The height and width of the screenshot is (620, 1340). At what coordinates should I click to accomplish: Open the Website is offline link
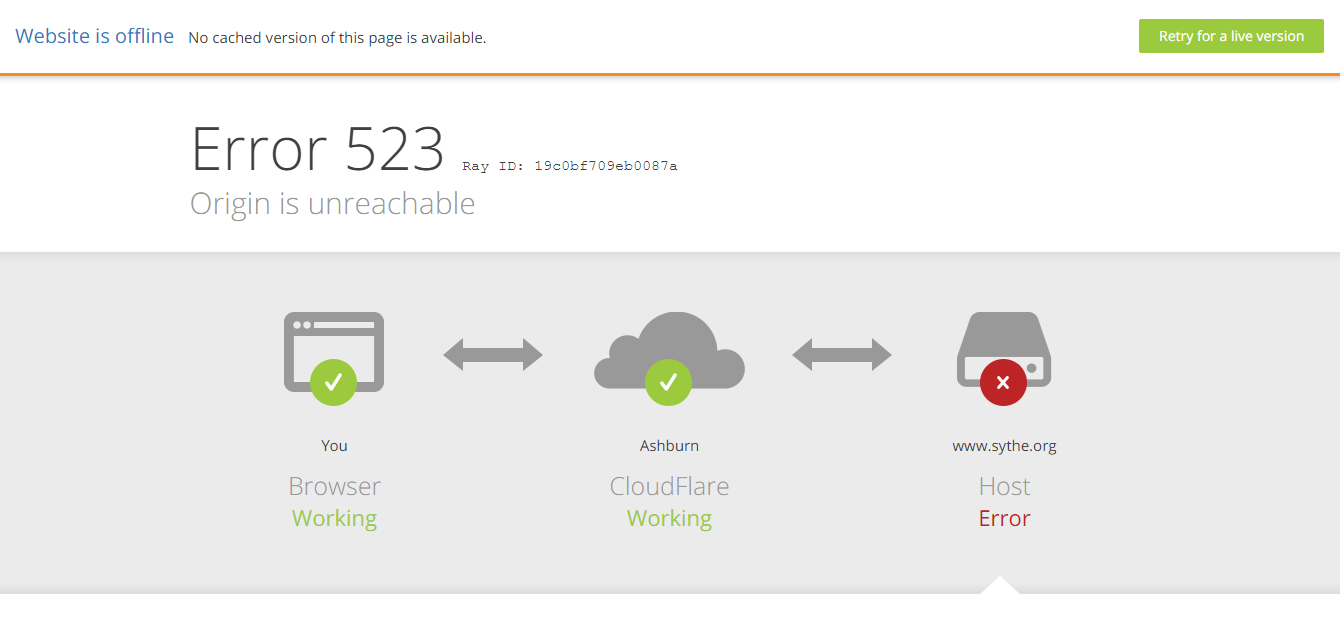click(94, 36)
